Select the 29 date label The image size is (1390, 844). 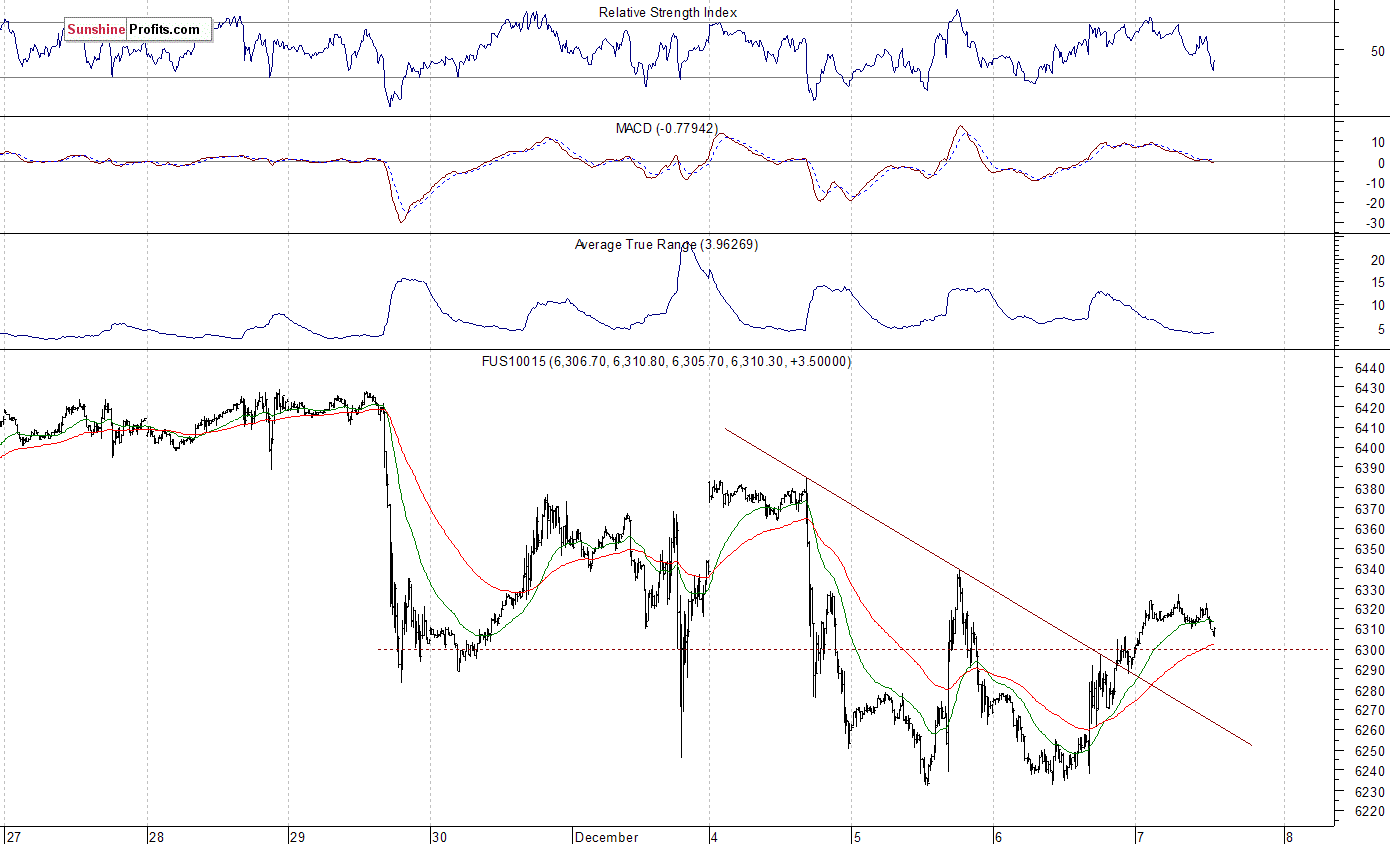point(297,836)
